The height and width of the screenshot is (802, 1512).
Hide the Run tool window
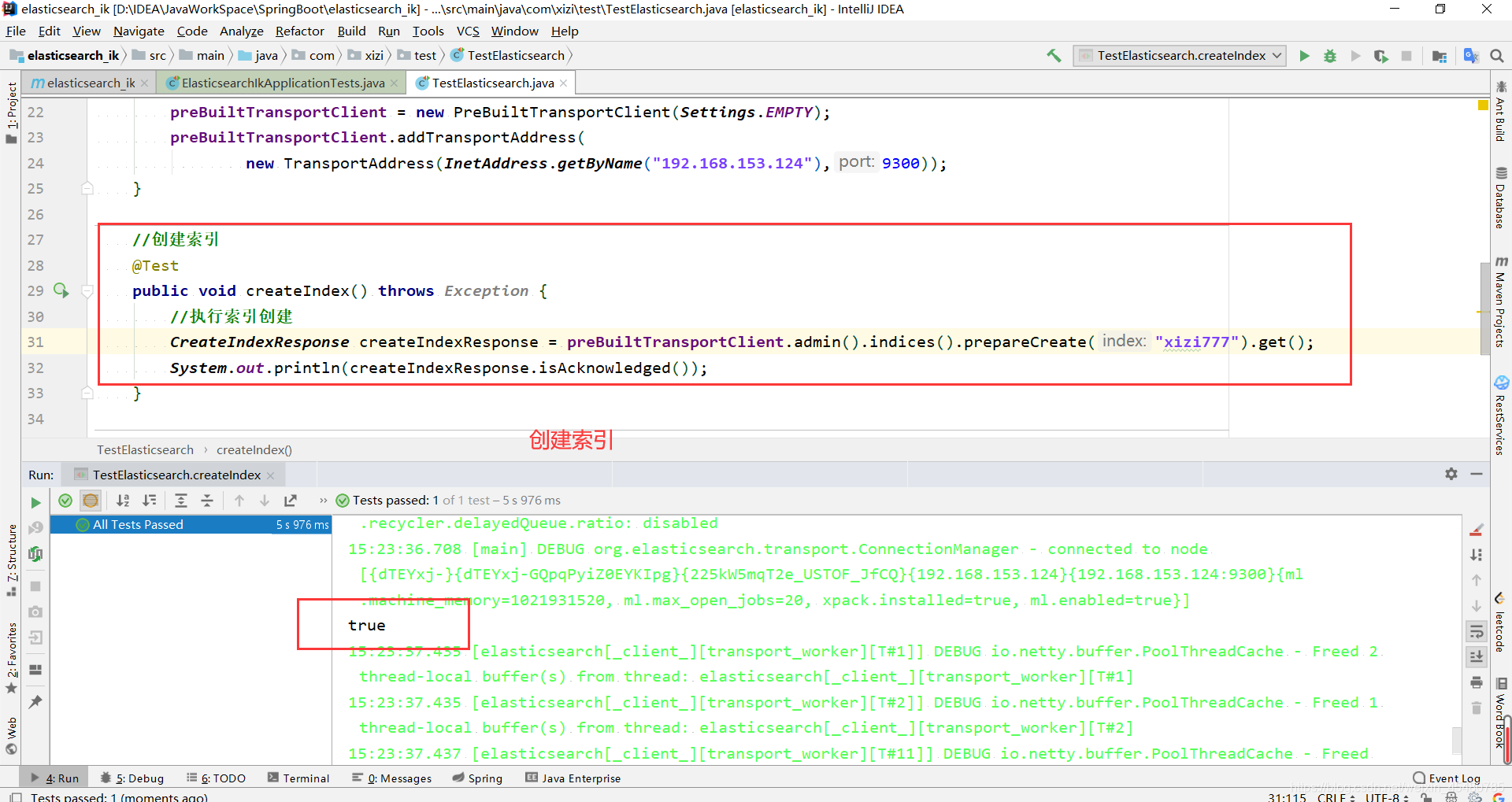[x=1477, y=474]
